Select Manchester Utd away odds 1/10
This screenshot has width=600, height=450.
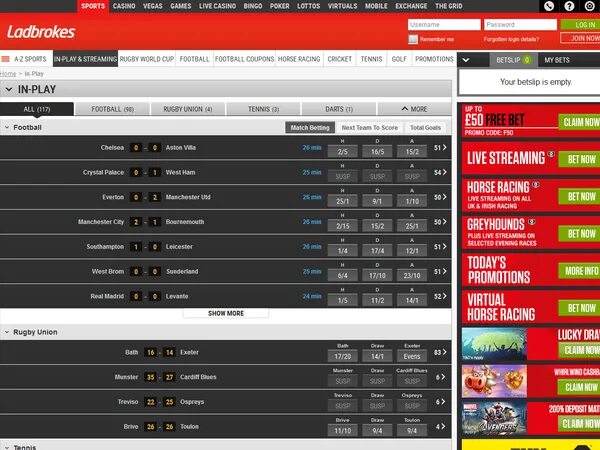click(x=412, y=201)
